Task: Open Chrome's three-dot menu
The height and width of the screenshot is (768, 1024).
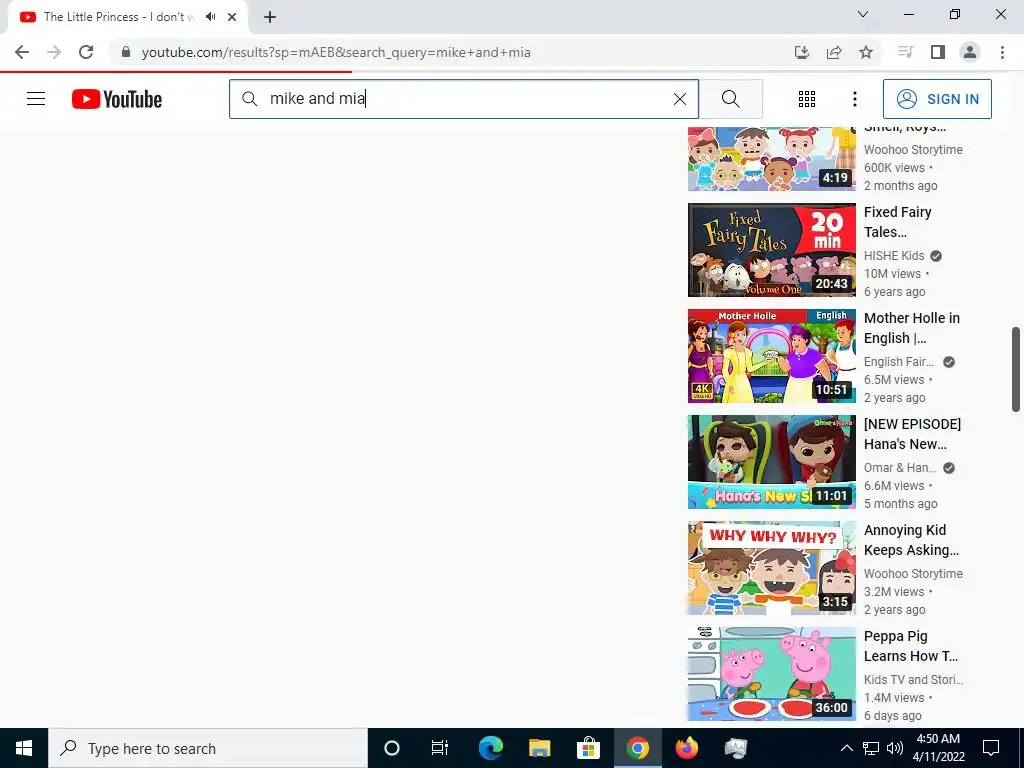Action: [x=1002, y=52]
